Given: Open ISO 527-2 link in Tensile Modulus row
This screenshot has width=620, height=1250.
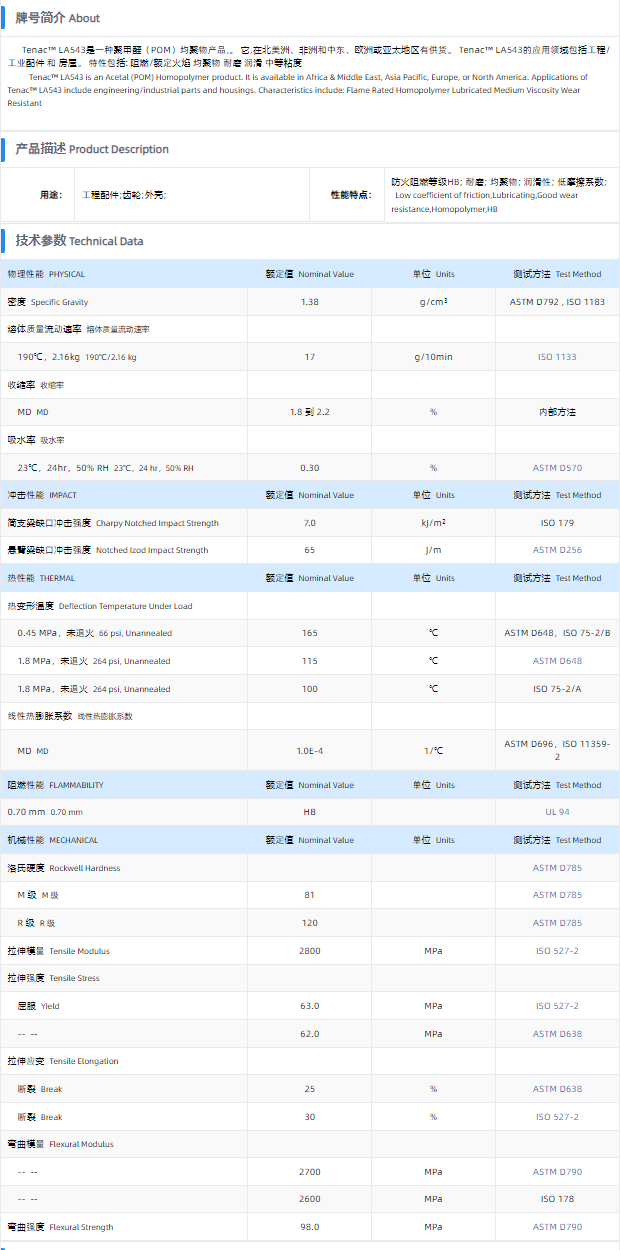Looking at the screenshot, I should click(557, 951).
